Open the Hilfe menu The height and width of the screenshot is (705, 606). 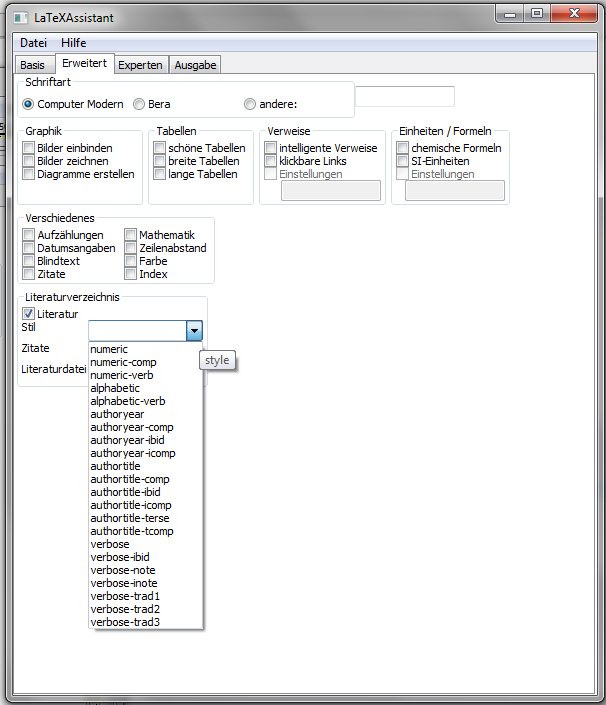pyautogui.click(x=74, y=43)
